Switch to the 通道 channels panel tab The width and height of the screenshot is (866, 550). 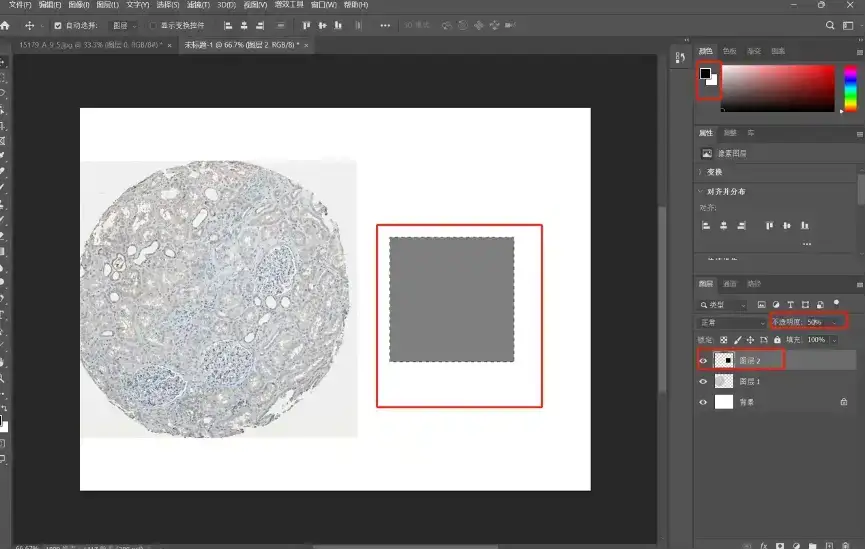tap(730, 284)
